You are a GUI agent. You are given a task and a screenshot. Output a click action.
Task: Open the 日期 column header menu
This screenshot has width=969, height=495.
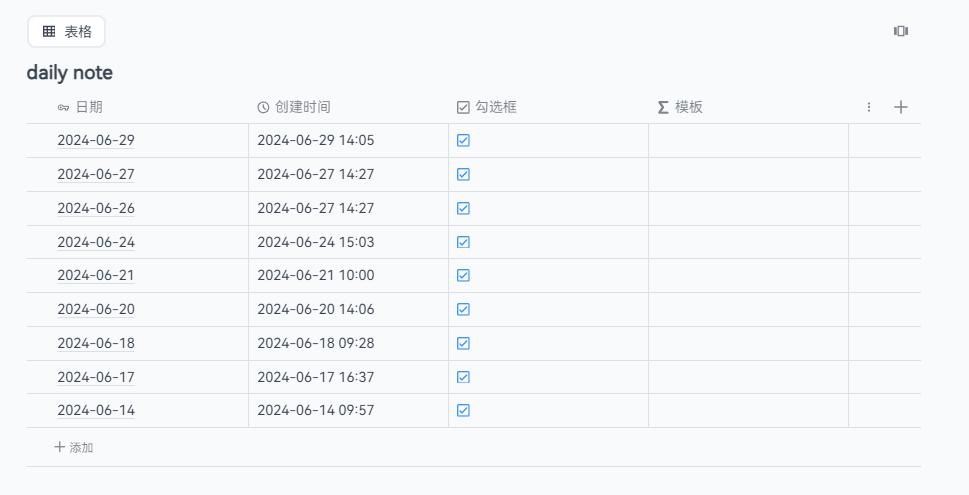pyautogui.click(x=89, y=107)
